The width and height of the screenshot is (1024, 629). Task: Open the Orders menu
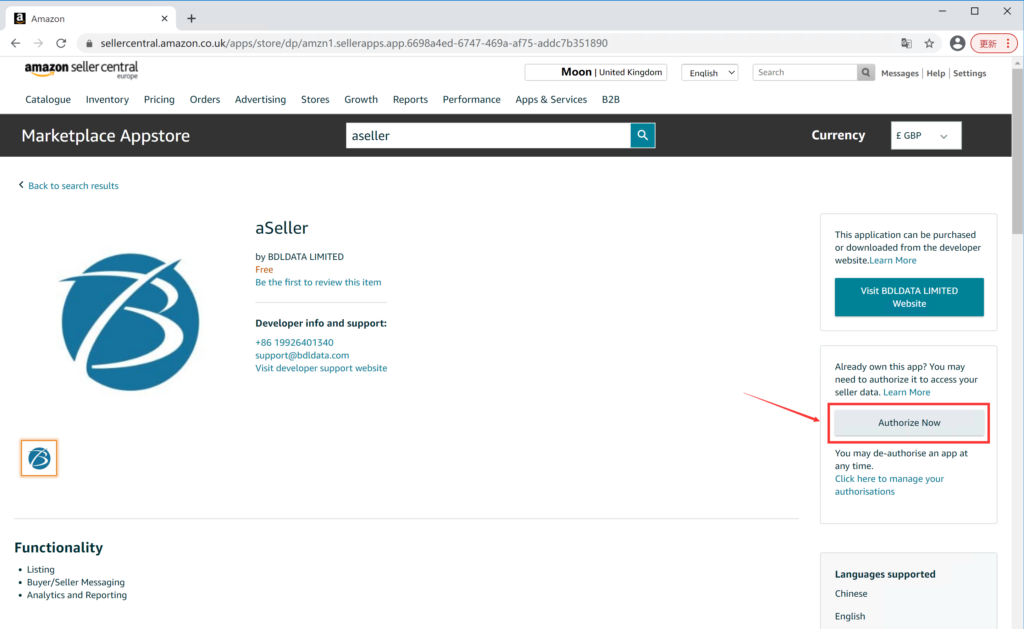[x=204, y=99]
